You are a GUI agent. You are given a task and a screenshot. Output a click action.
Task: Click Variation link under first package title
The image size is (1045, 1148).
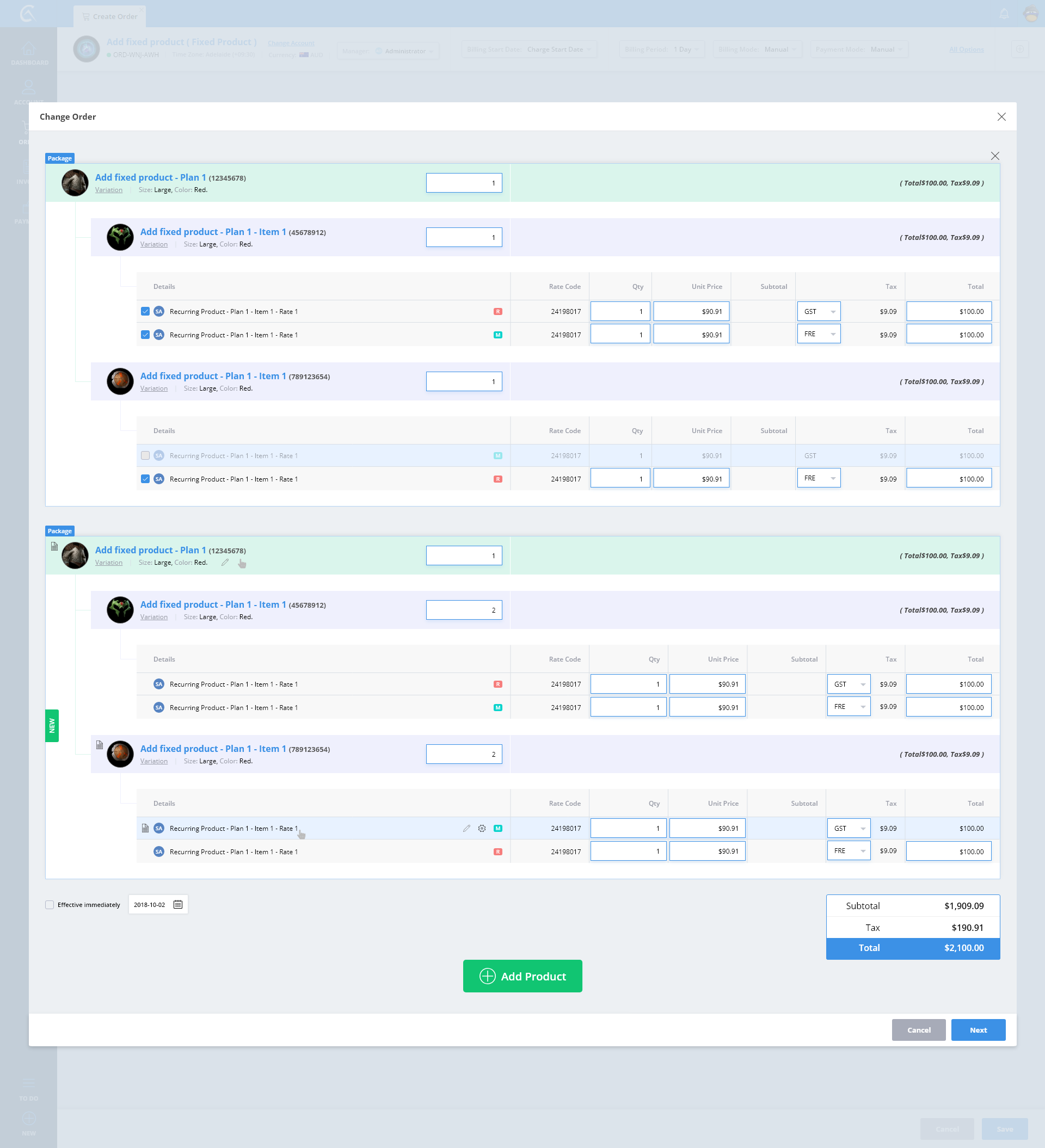[x=109, y=190]
